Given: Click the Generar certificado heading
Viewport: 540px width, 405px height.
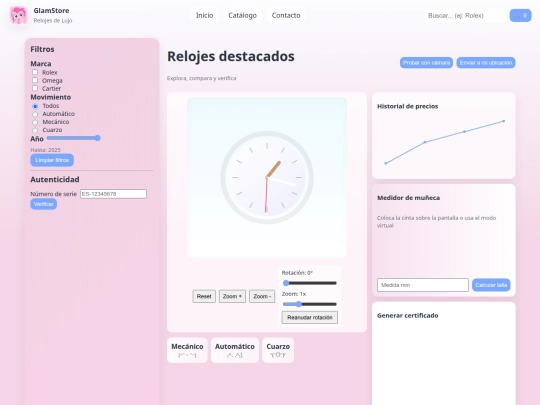Looking at the screenshot, I should coord(407,316).
